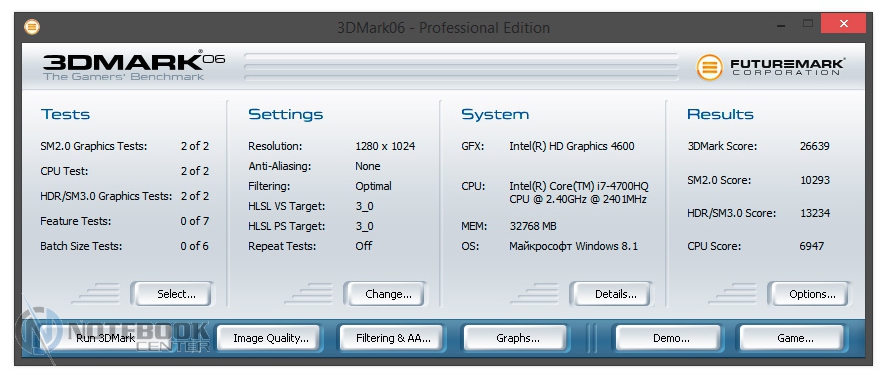Click the HDR/SM3.0 Score value 13234
This screenshot has height=378, width=885.
814,213
